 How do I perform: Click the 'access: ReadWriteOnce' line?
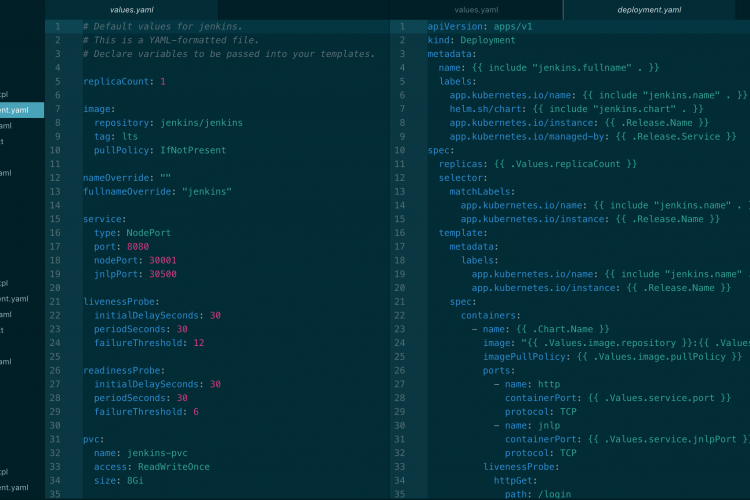coord(152,467)
